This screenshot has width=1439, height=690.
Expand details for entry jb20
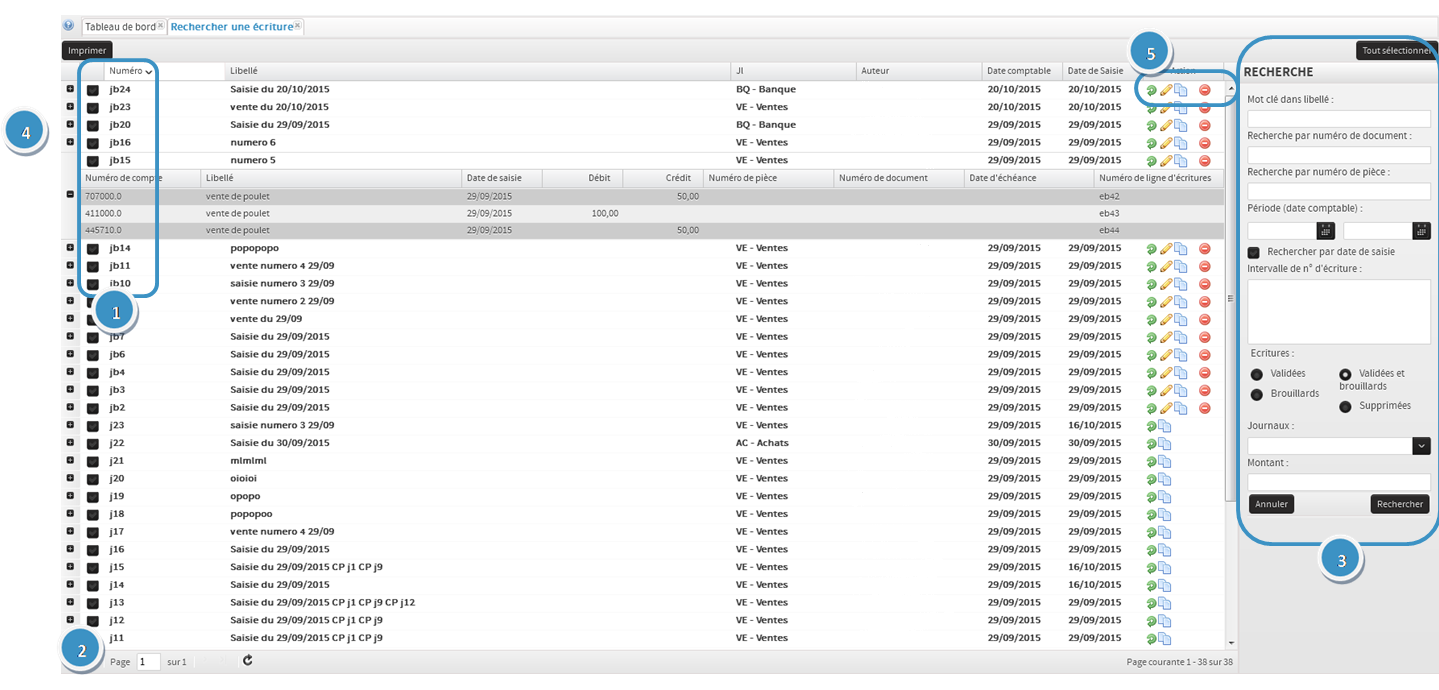coord(69,124)
